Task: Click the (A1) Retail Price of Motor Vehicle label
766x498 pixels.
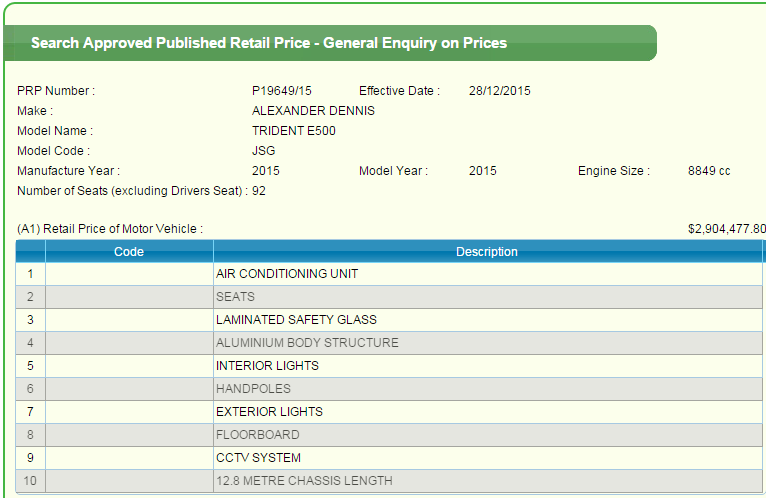Action: 110,229
